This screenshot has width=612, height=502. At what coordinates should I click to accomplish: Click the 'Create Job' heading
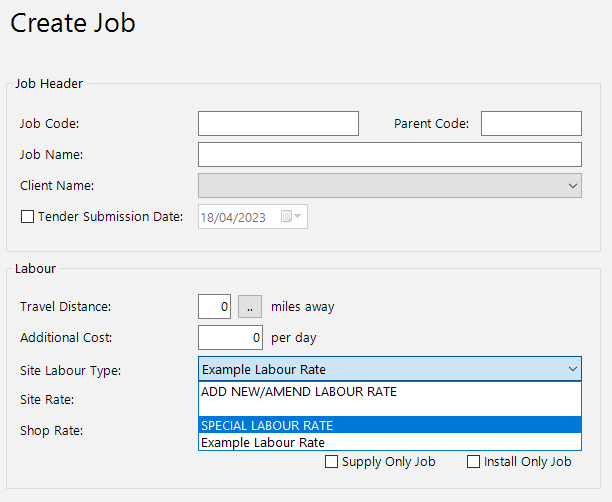click(x=73, y=23)
